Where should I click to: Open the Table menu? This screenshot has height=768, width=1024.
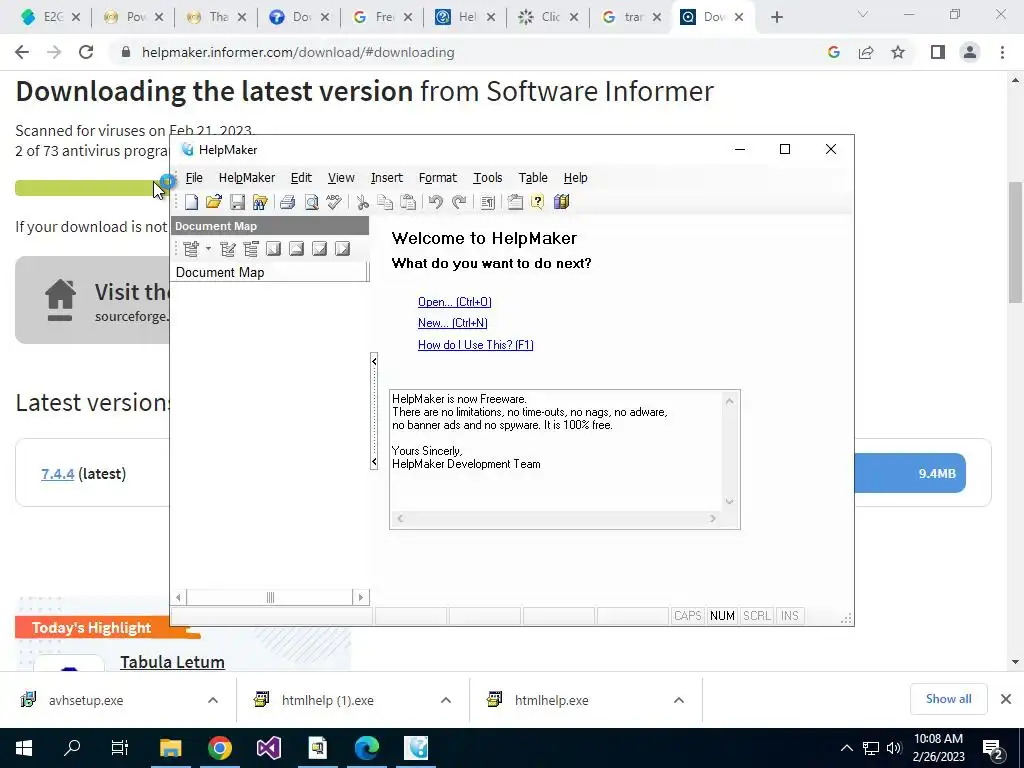pyautogui.click(x=533, y=178)
